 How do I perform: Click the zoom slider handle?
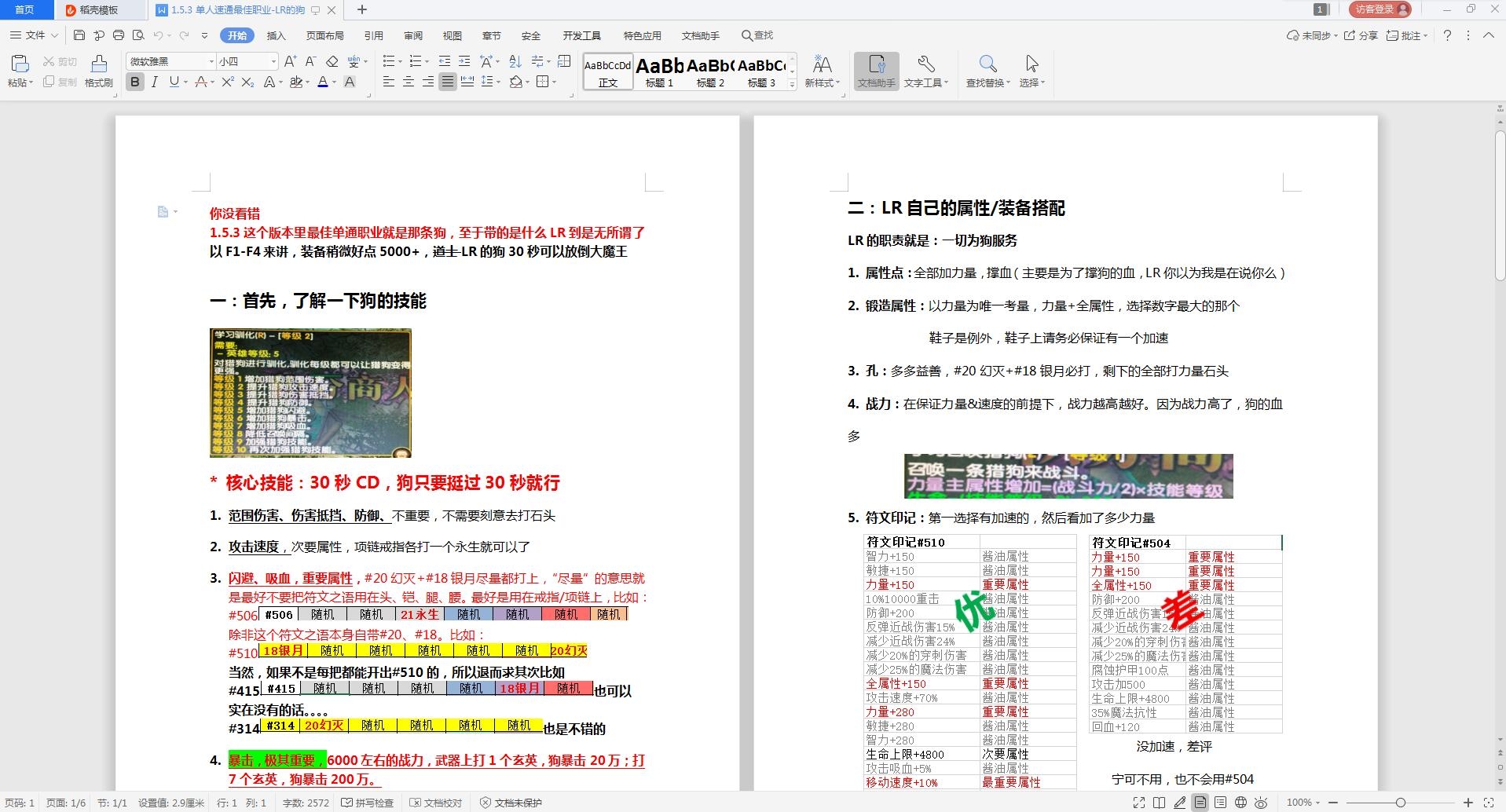pos(1400,803)
